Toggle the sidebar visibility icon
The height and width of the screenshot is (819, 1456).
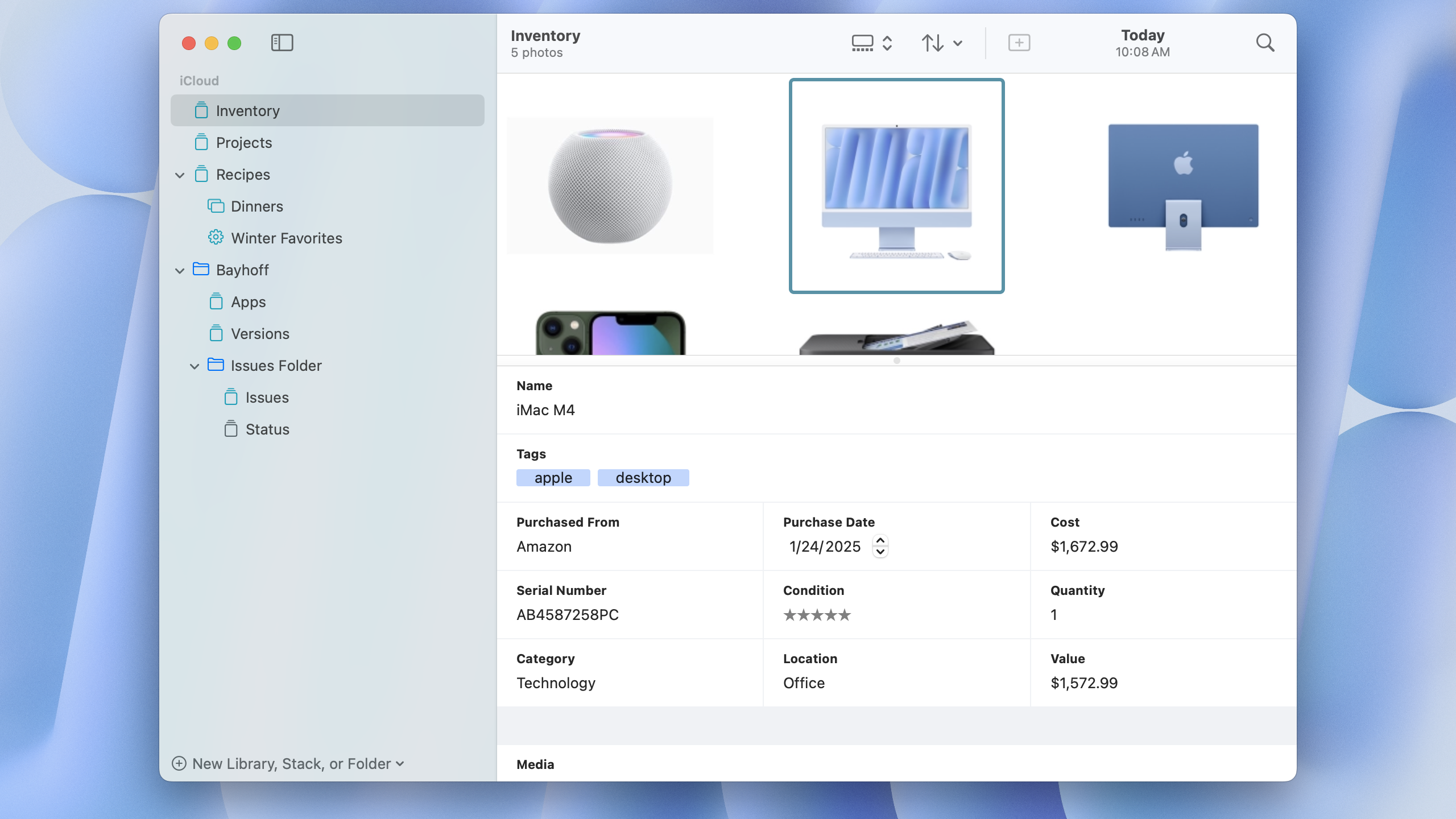pos(282,43)
